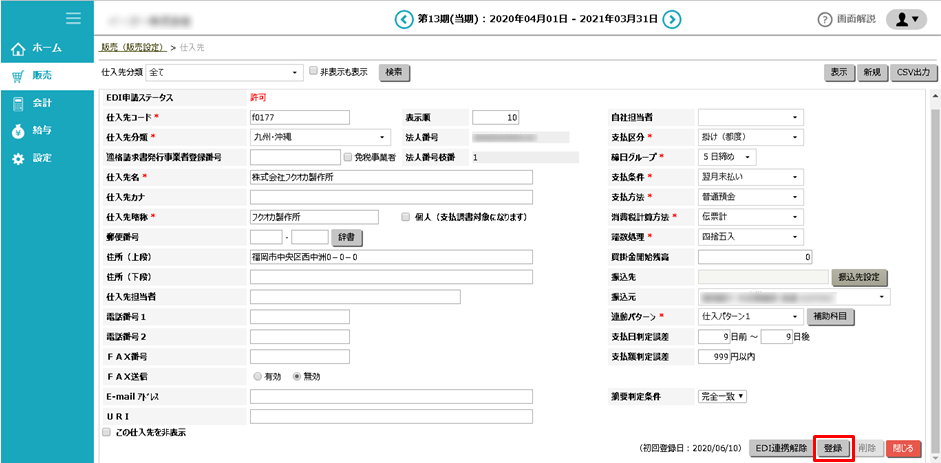Click the 仕入先カナ input field
The image size is (941, 463).
click(391, 197)
